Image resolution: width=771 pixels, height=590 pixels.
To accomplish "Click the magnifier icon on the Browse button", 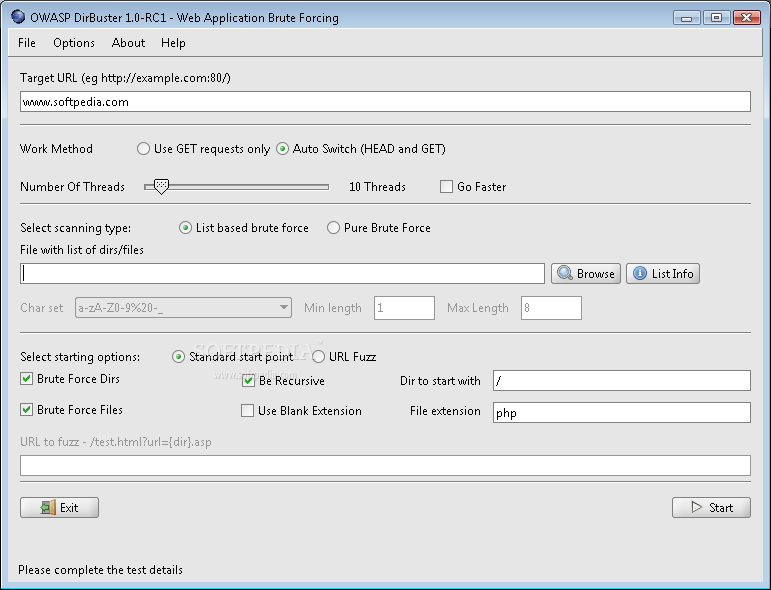I will pyautogui.click(x=564, y=273).
